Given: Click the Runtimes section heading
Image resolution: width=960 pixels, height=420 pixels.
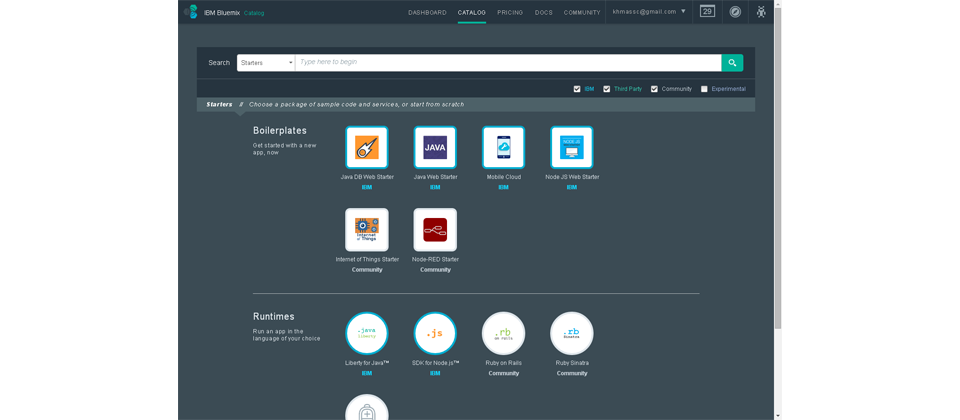Looking at the screenshot, I should (x=274, y=317).
